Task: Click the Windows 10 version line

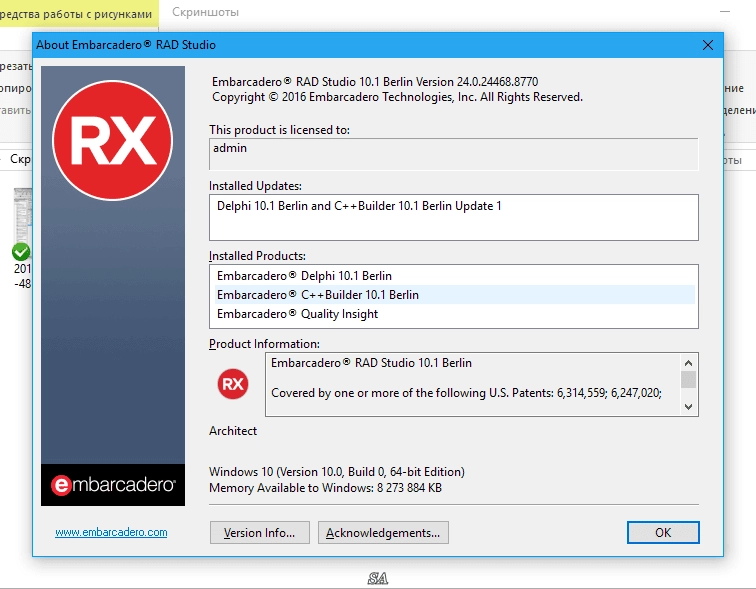Action: pyautogui.click(x=337, y=471)
